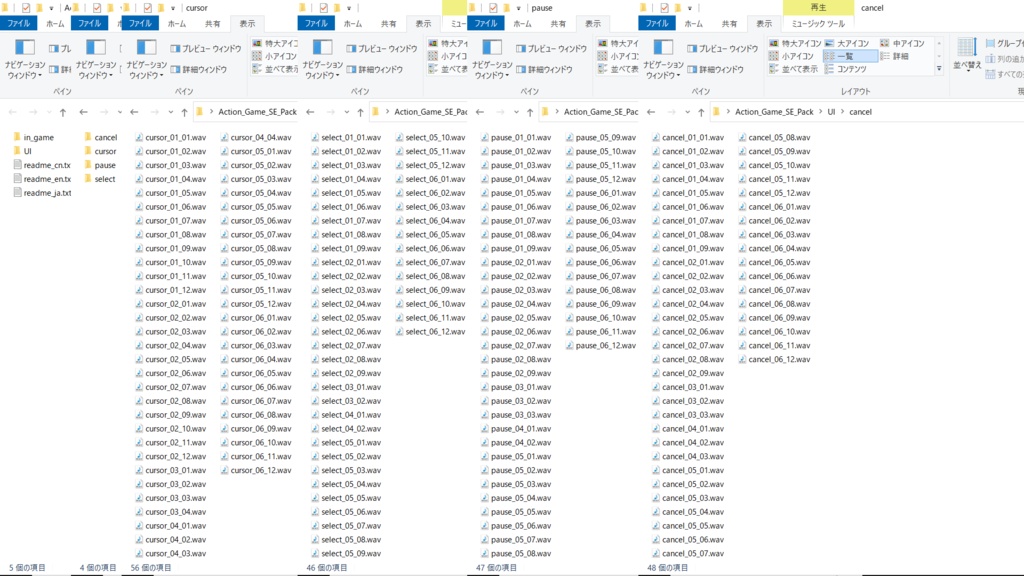
Task: Select cursor_03_01.wav file
Action: [x=170, y=470]
